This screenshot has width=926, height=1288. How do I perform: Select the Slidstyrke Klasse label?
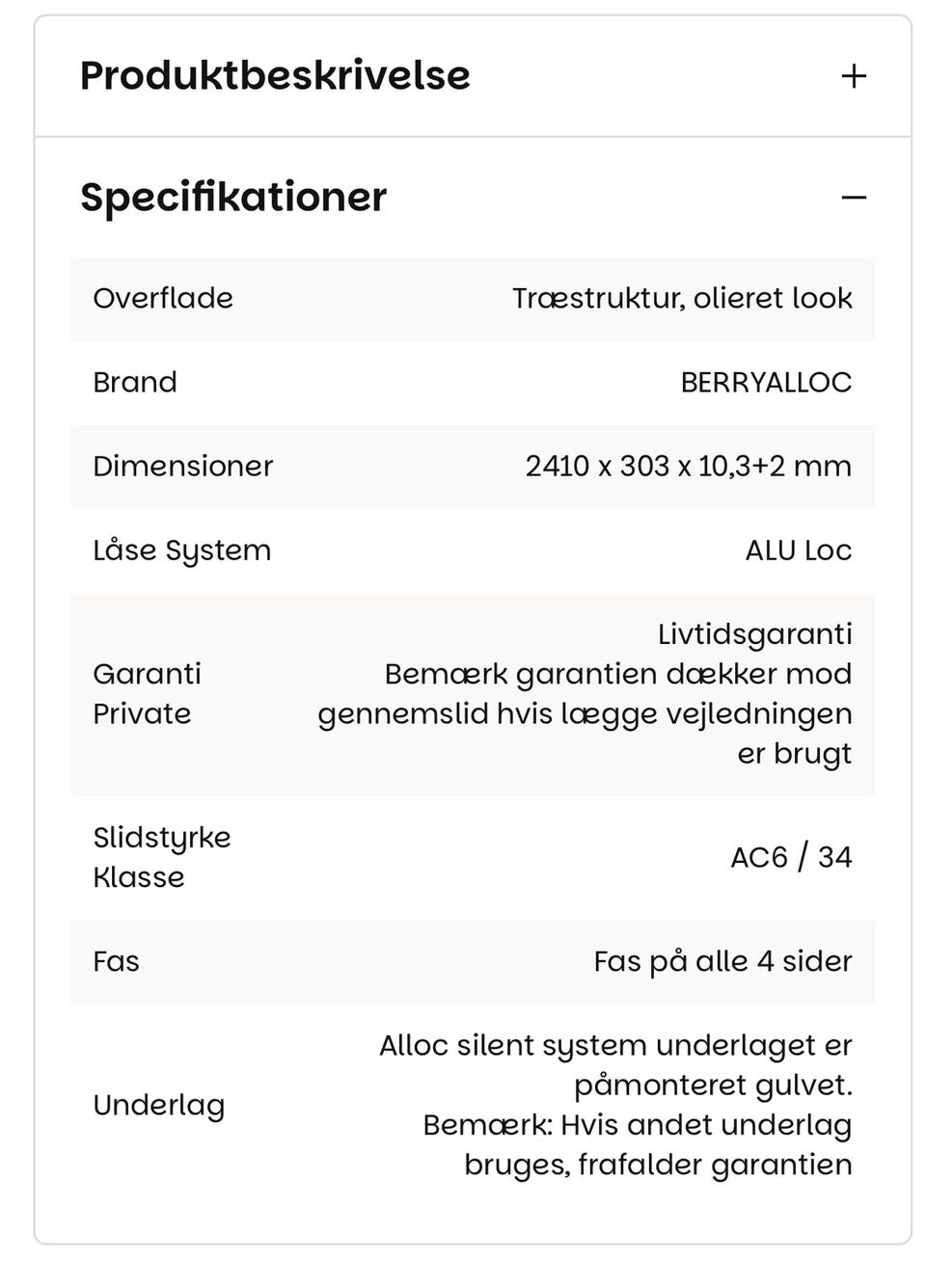click(x=162, y=857)
